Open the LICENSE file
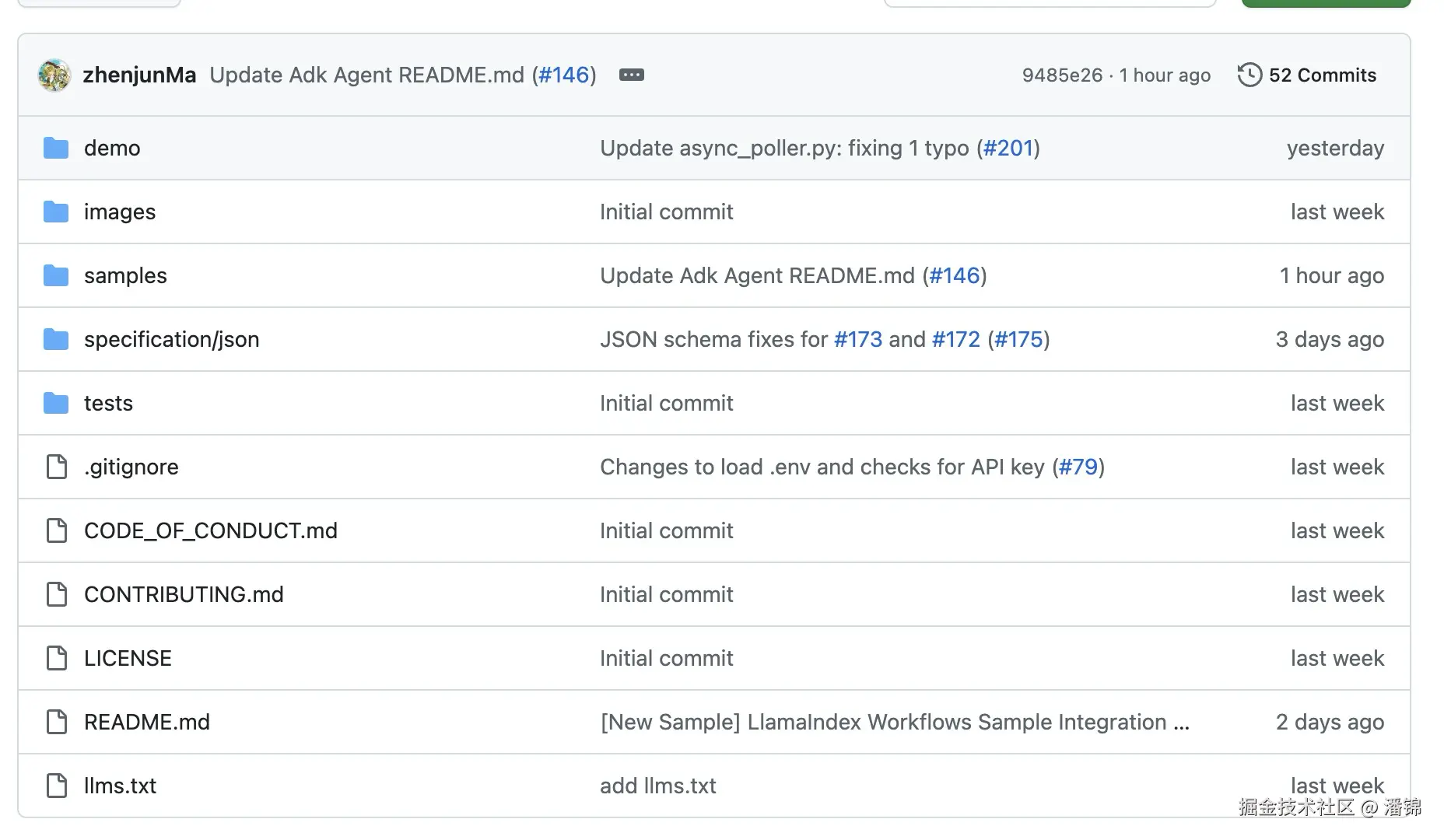Viewport: 1444px width, 840px height. coord(128,658)
